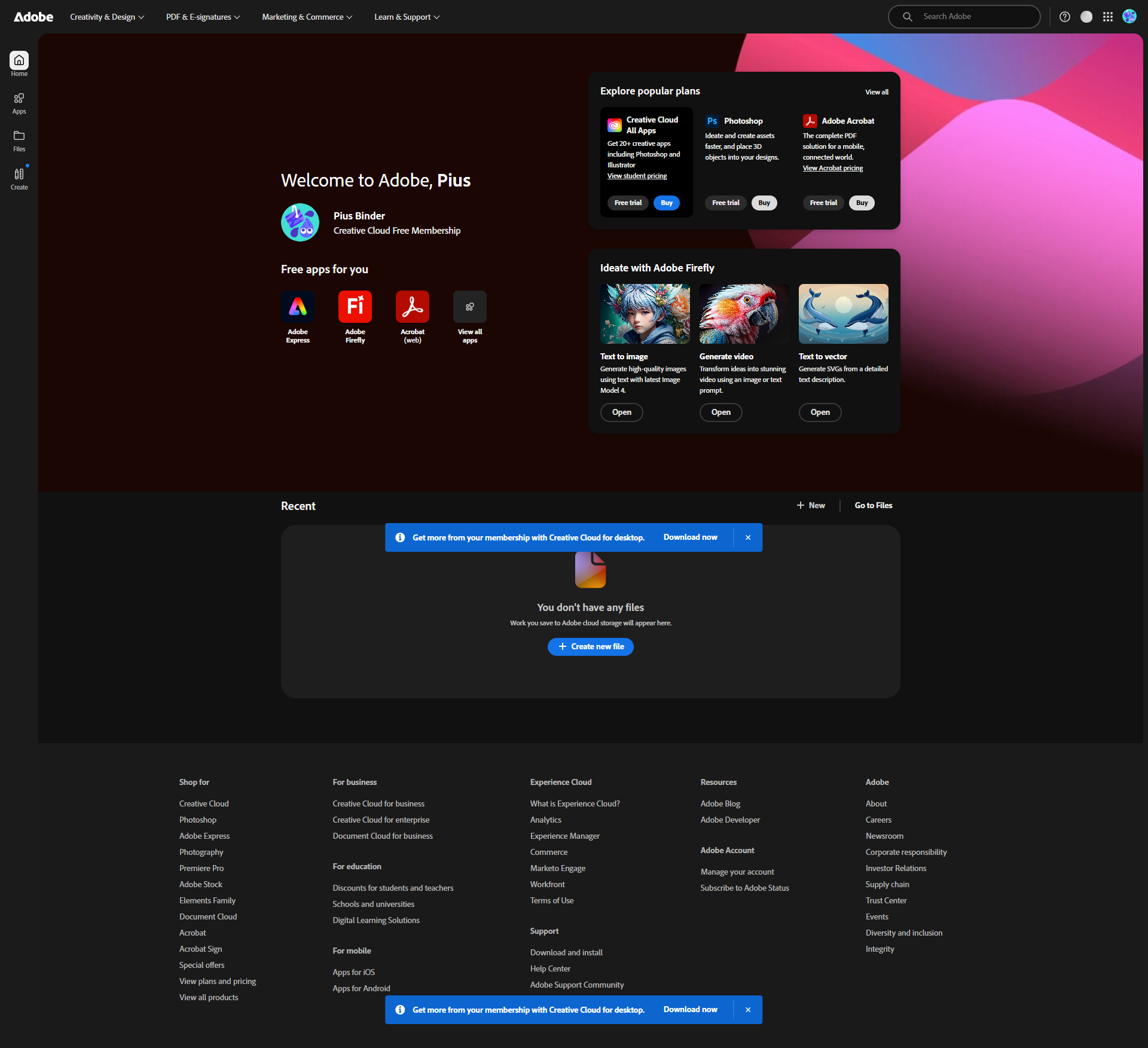
Task: Open Creative Cloud footer link under Shop for
Action: point(204,803)
